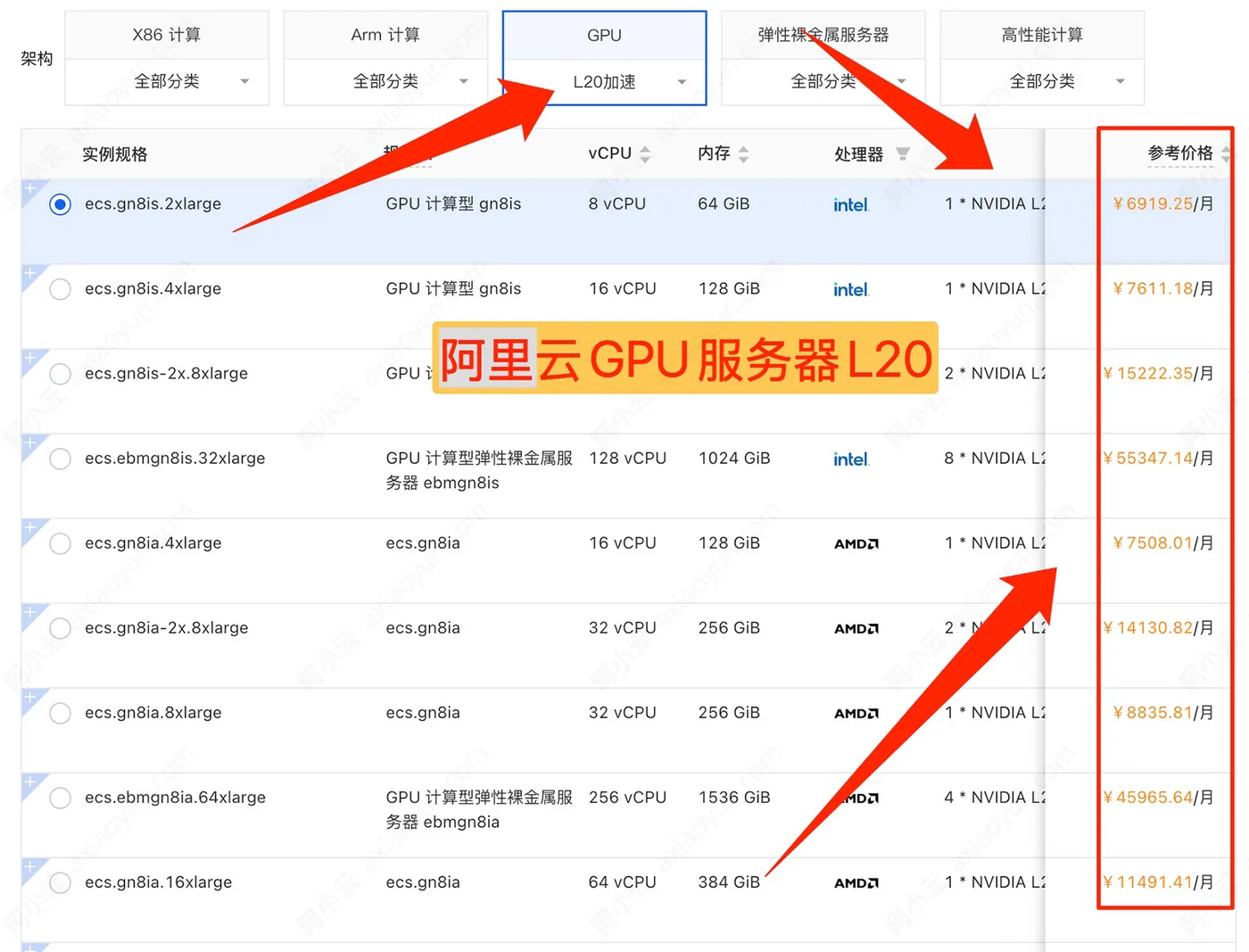Click the ¥6919.25/月 price
Viewport: 1249px width, 952px height.
click(x=1163, y=204)
